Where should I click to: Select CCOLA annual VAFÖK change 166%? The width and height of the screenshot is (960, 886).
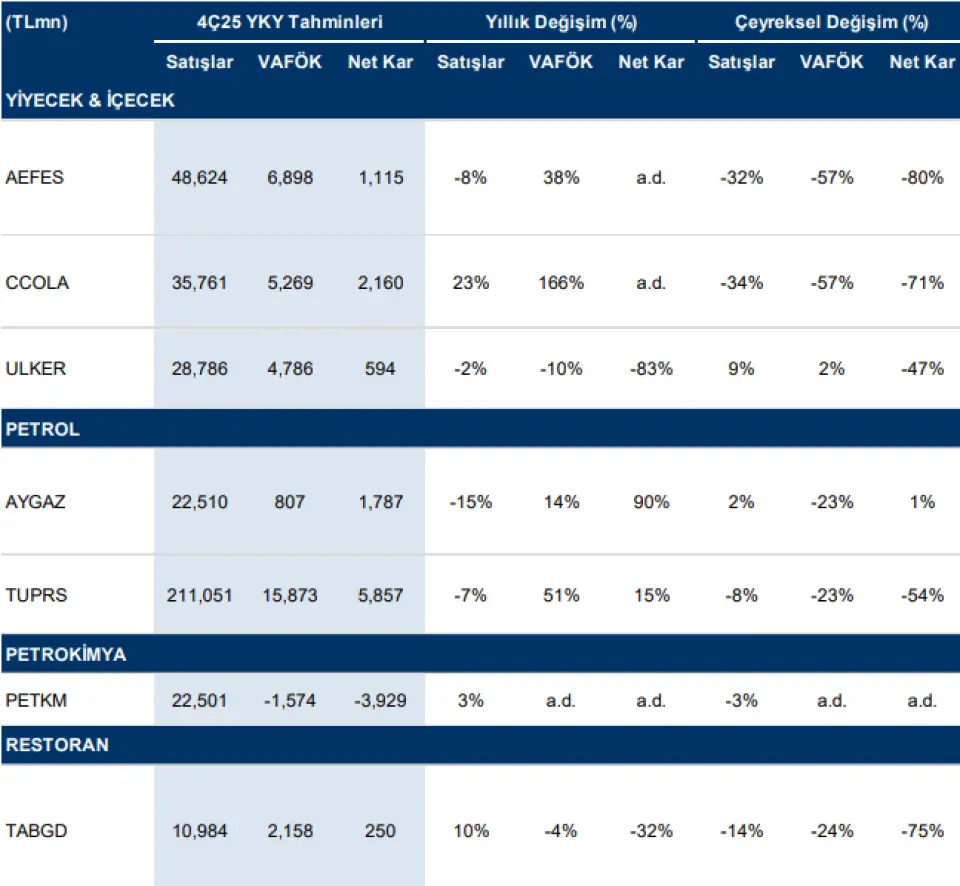point(561,283)
